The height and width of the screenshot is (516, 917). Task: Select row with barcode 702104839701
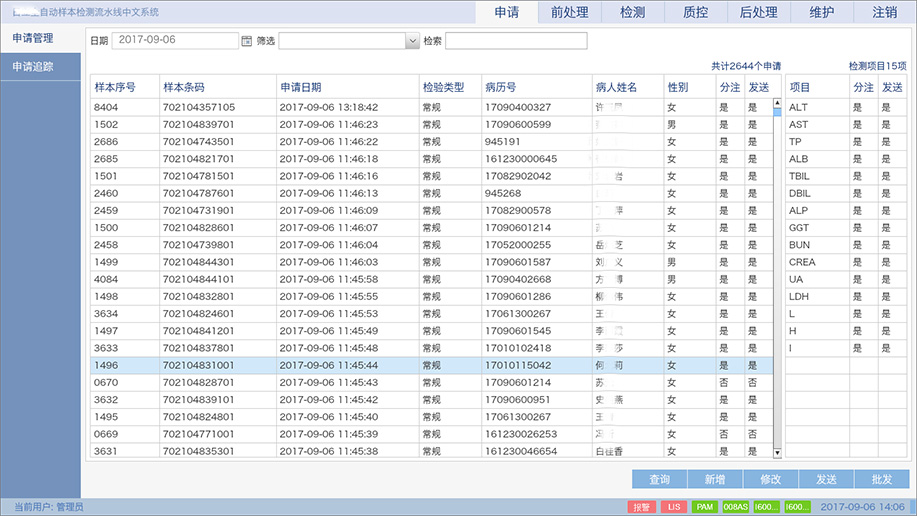coord(432,125)
